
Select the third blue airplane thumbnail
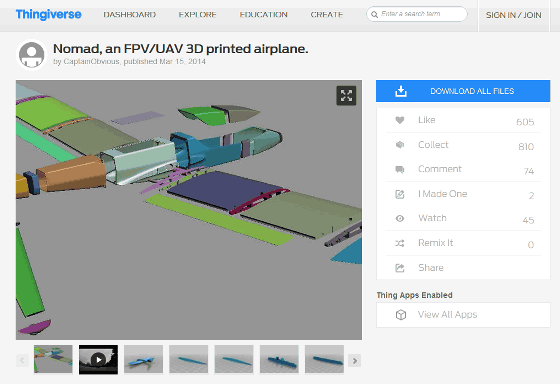(x=234, y=359)
